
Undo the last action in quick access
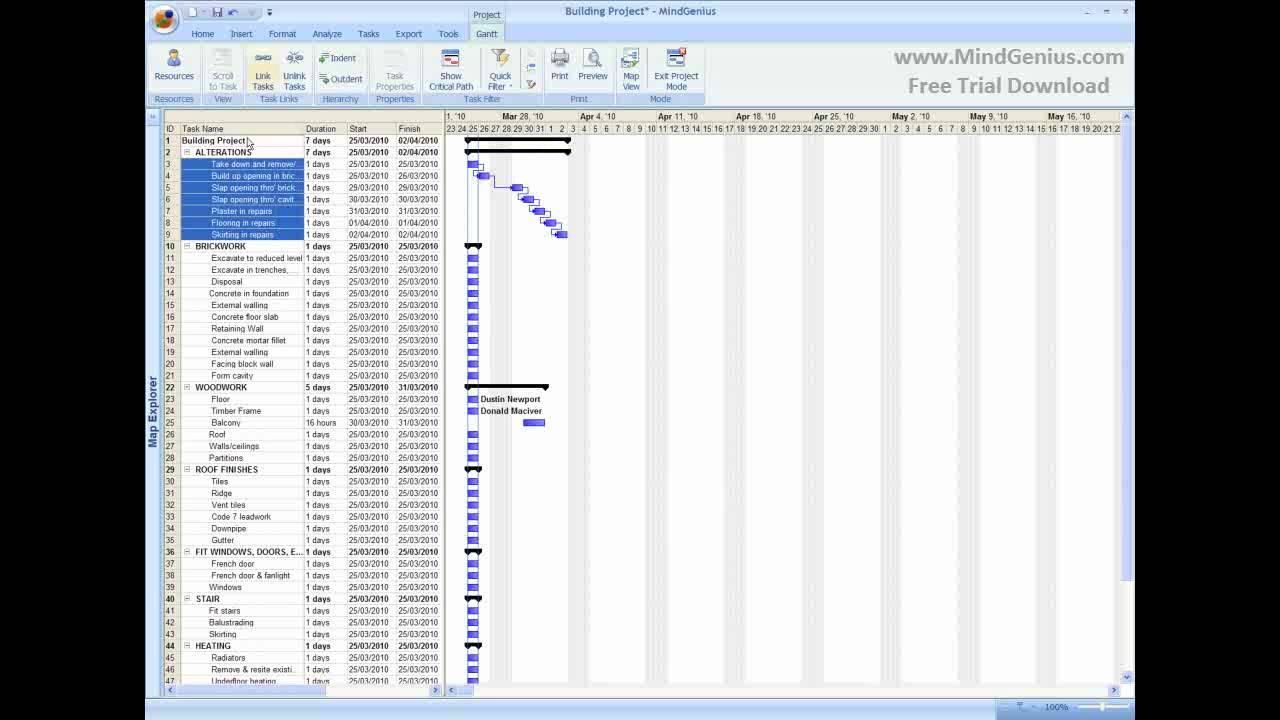coord(233,12)
